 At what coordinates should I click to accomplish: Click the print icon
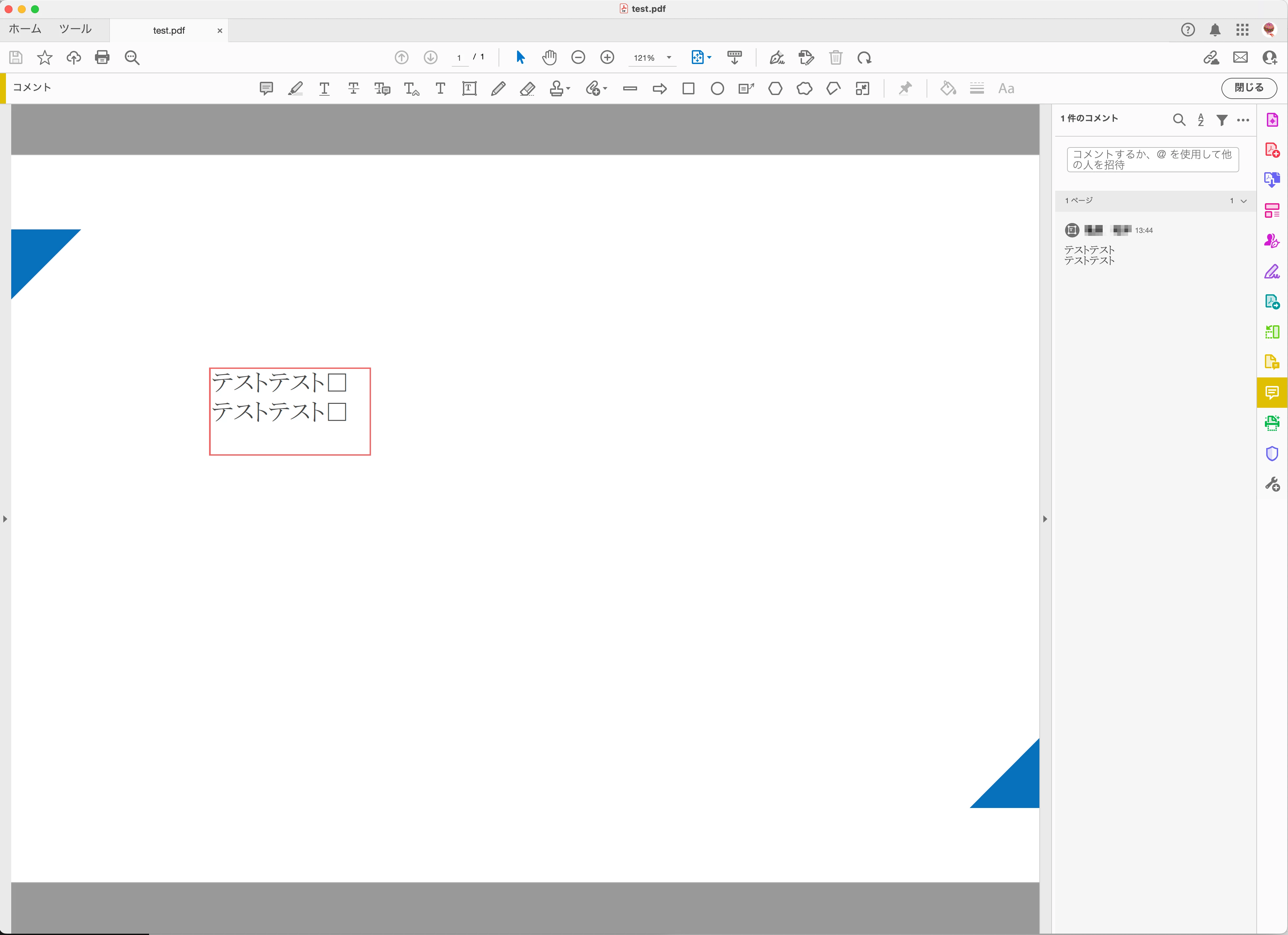pyautogui.click(x=102, y=57)
